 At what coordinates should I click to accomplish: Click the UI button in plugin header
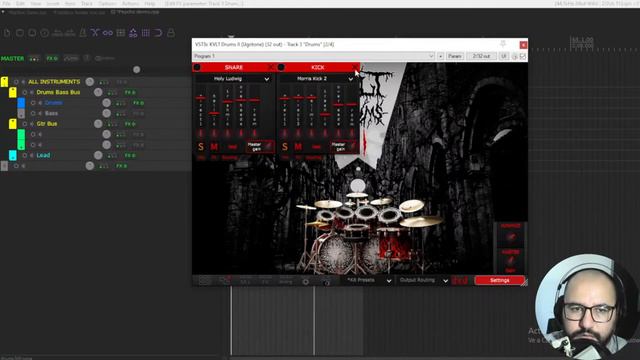[504, 56]
